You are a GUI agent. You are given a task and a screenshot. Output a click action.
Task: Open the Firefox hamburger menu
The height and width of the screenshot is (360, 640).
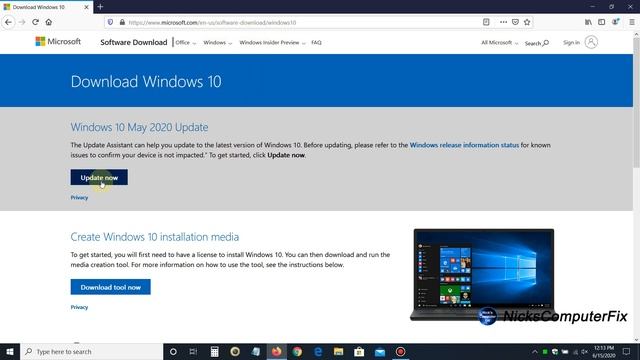pyautogui.click(x=631, y=22)
